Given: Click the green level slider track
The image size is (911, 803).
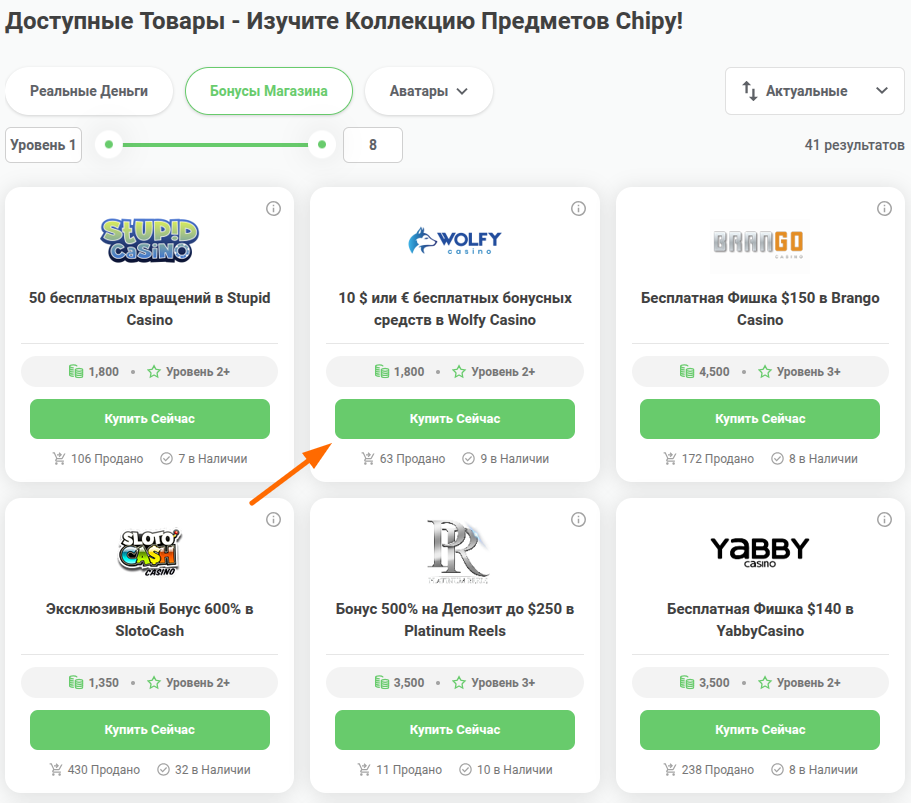Looking at the screenshot, I should click(215, 145).
